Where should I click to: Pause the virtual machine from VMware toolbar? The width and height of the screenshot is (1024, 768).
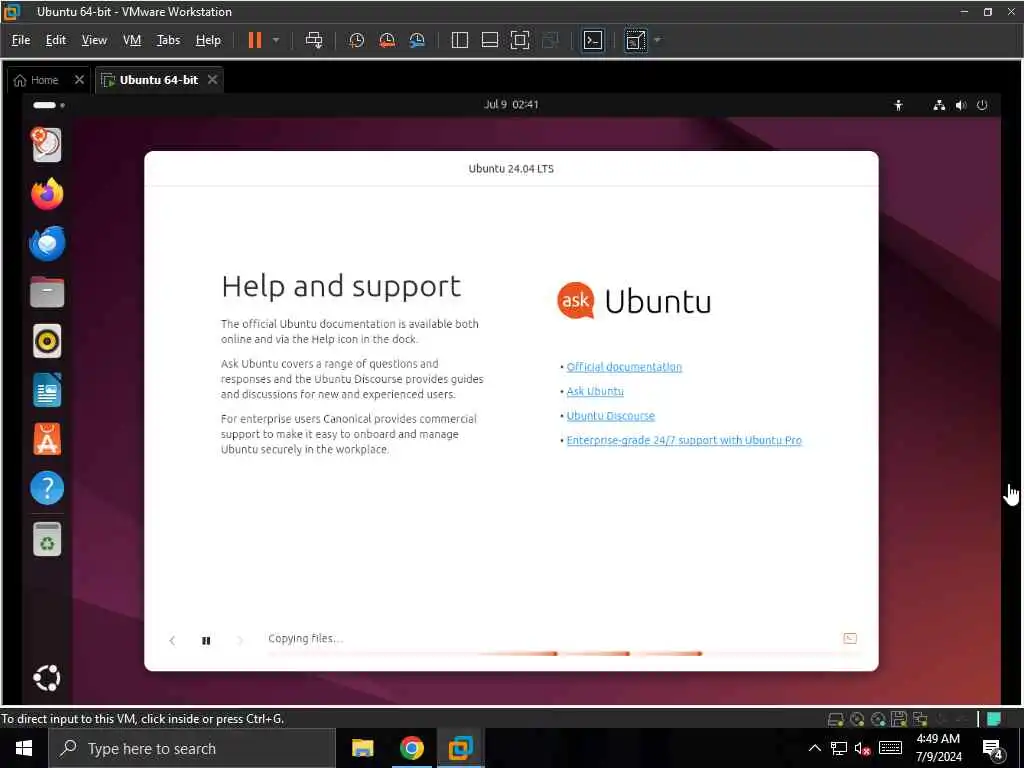pos(255,40)
